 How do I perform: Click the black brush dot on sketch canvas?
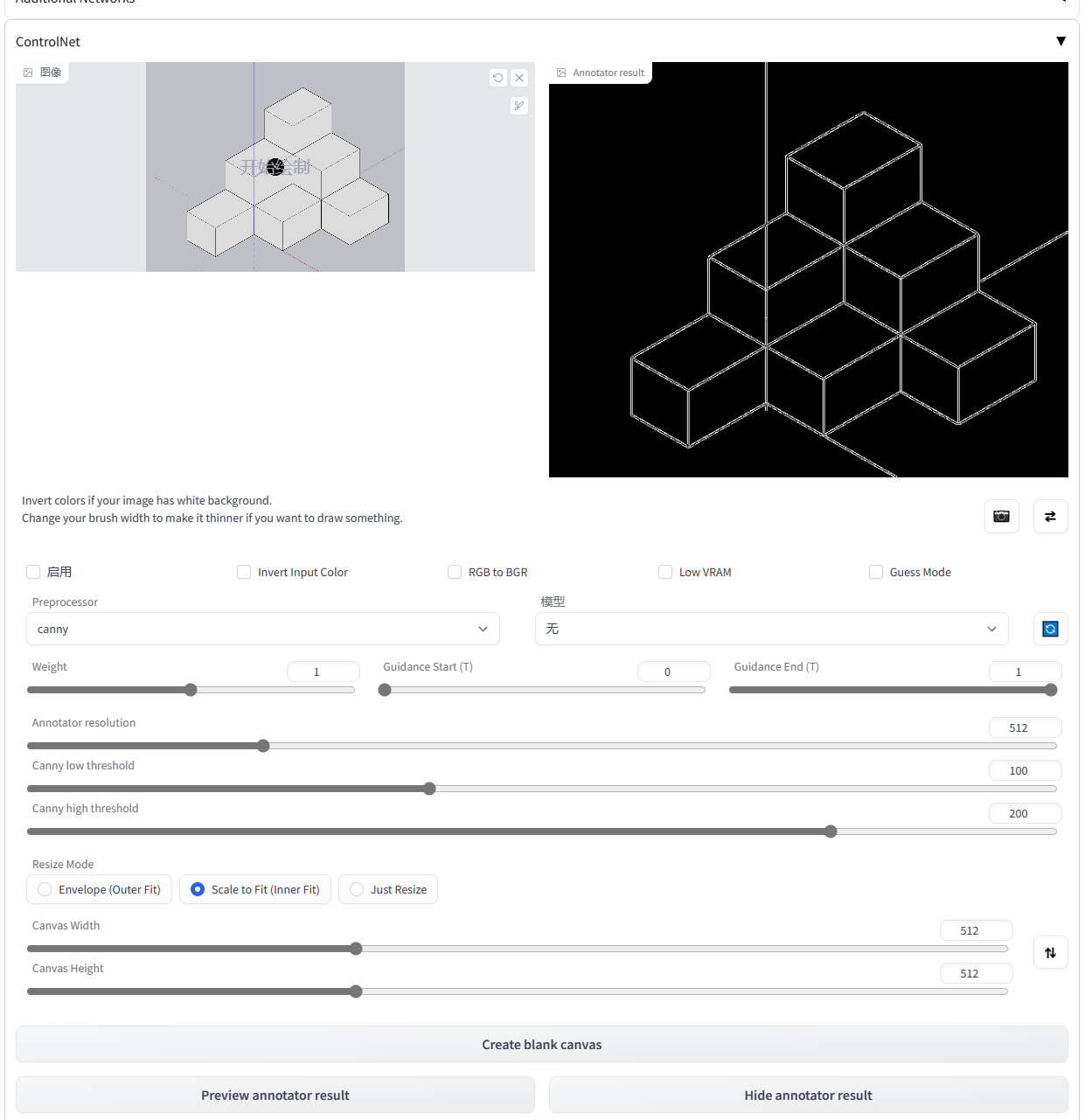point(275,167)
